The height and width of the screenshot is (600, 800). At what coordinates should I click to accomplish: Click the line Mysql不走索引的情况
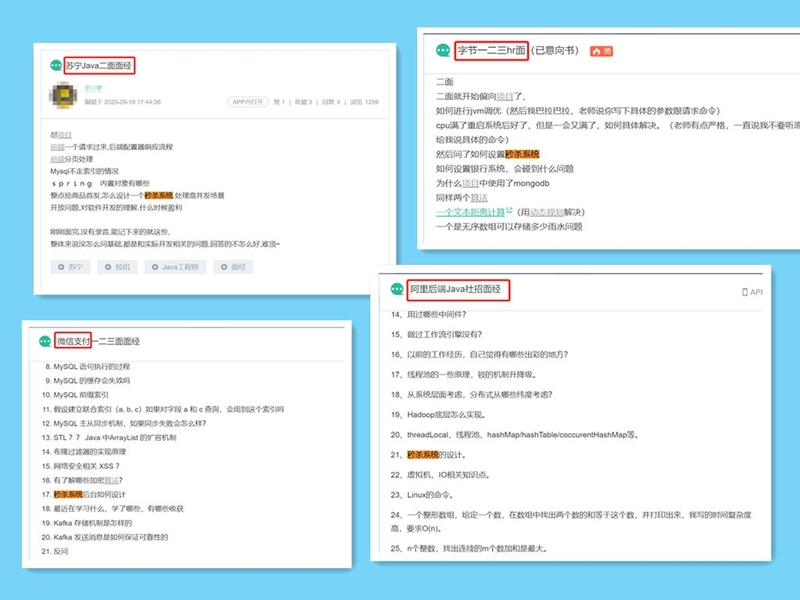[x=84, y=171]
